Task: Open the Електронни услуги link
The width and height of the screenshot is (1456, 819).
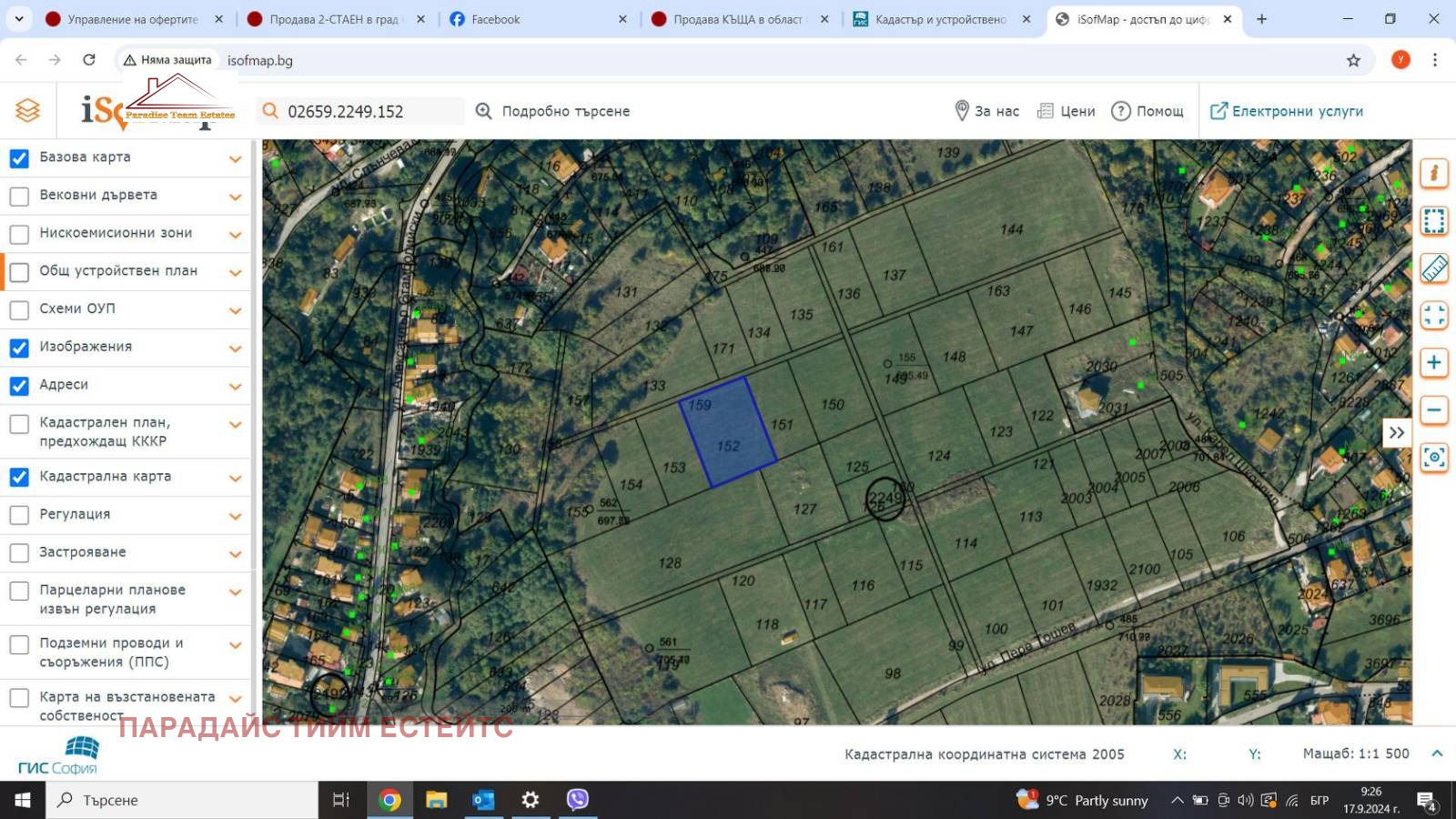Action: [1287, 111]
